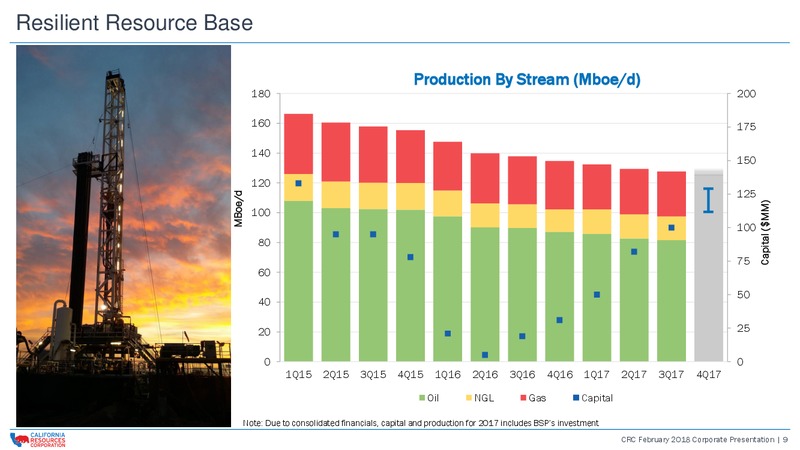The width and height of the screenshot is (800, 450).
Task: Click the 60 value on left axis
Action: pos(264,272)
